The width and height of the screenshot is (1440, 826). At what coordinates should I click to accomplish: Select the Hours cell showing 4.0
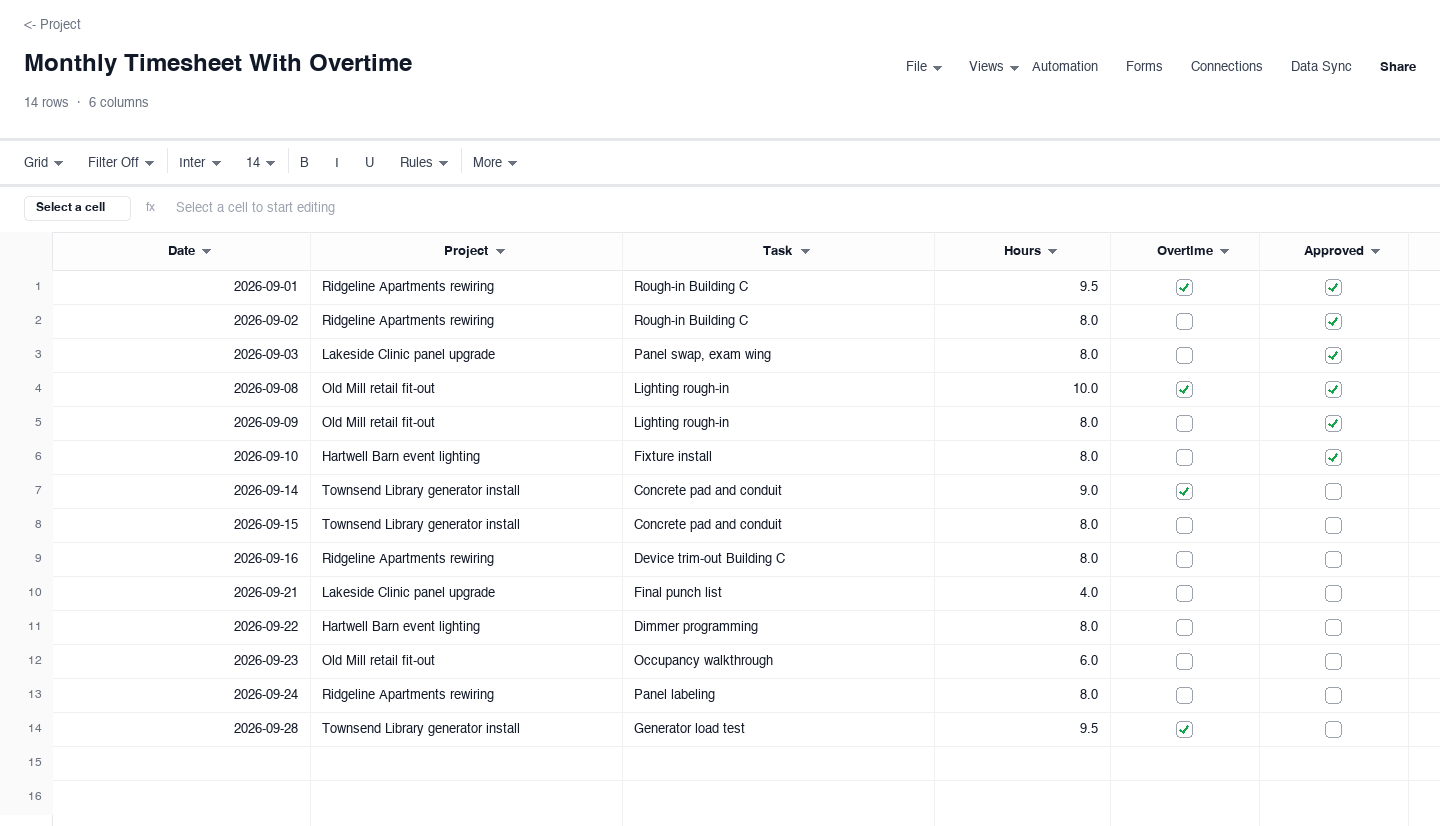[1022, 593]
